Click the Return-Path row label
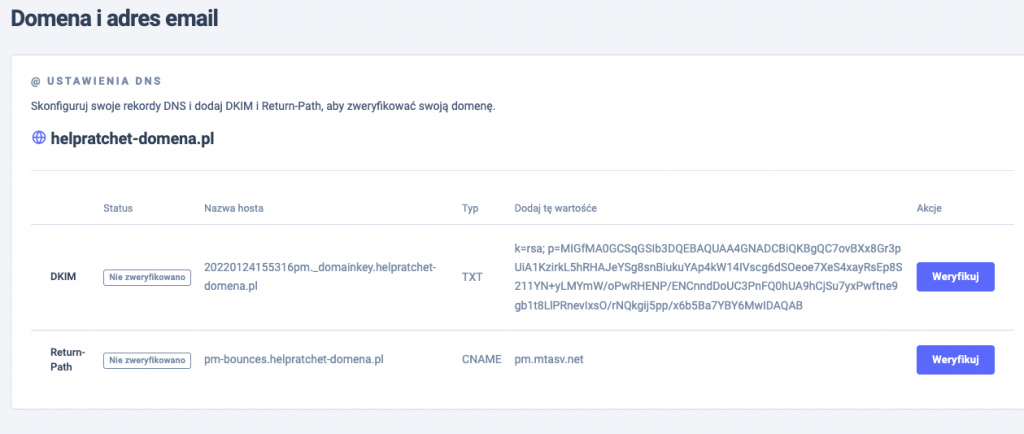This screenshot has width=1024, height=434. [x=66, y=359]
